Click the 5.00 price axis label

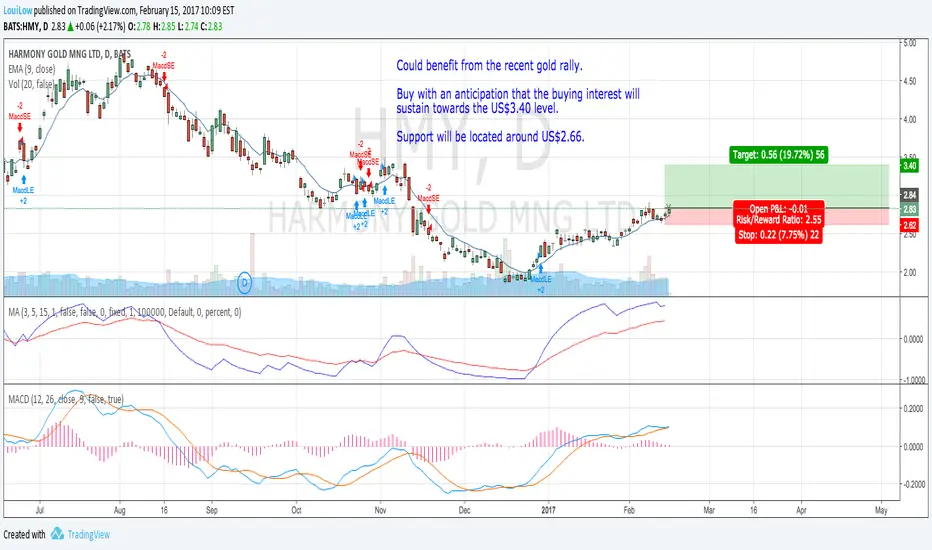[909, 43]
